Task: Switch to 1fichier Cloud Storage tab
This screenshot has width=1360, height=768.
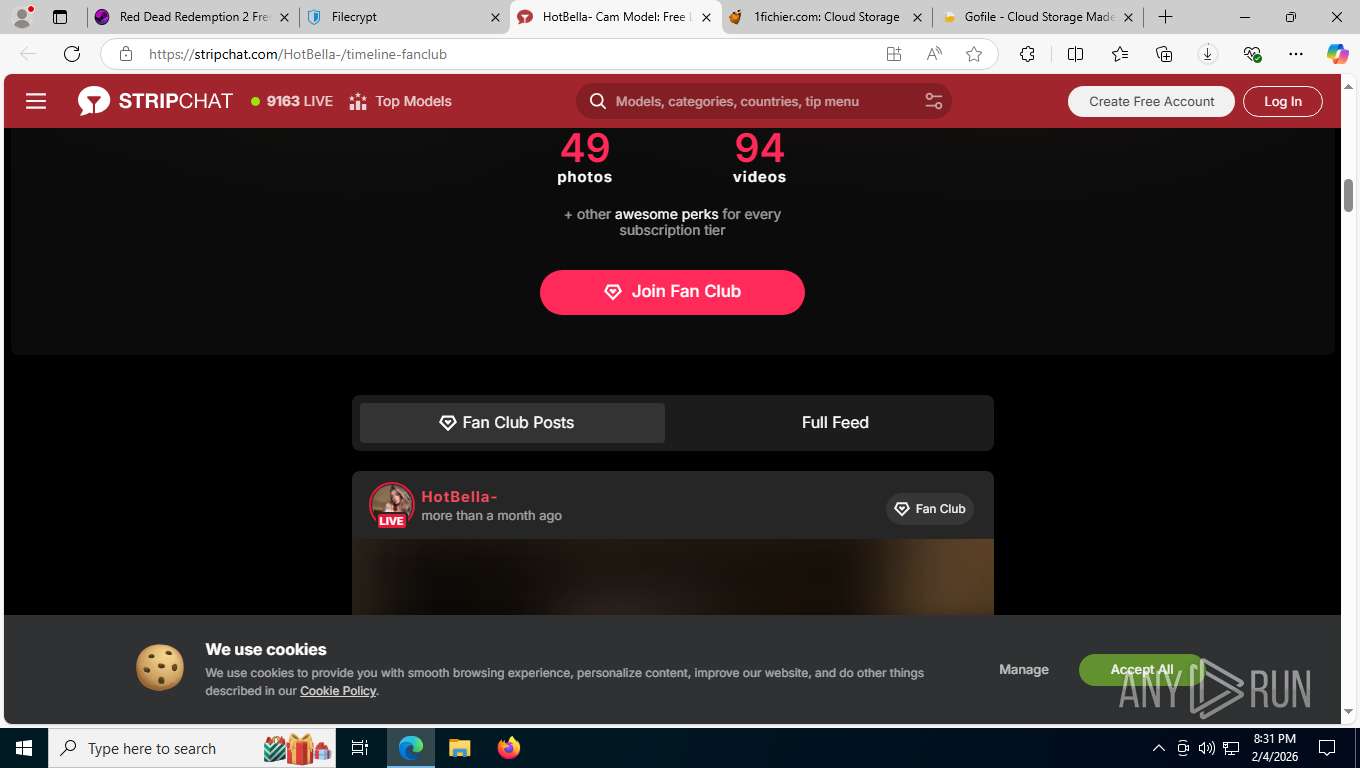Action: 825,17
